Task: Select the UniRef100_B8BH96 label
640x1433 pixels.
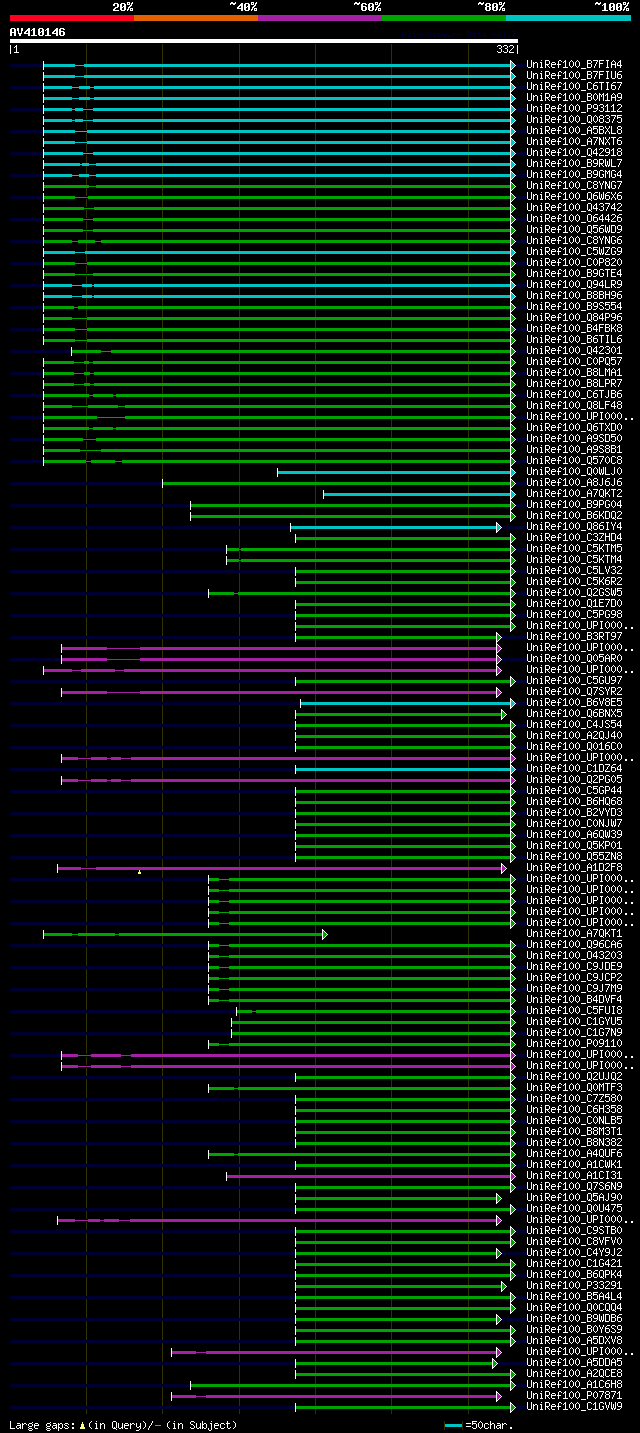Action: point(574,295)
